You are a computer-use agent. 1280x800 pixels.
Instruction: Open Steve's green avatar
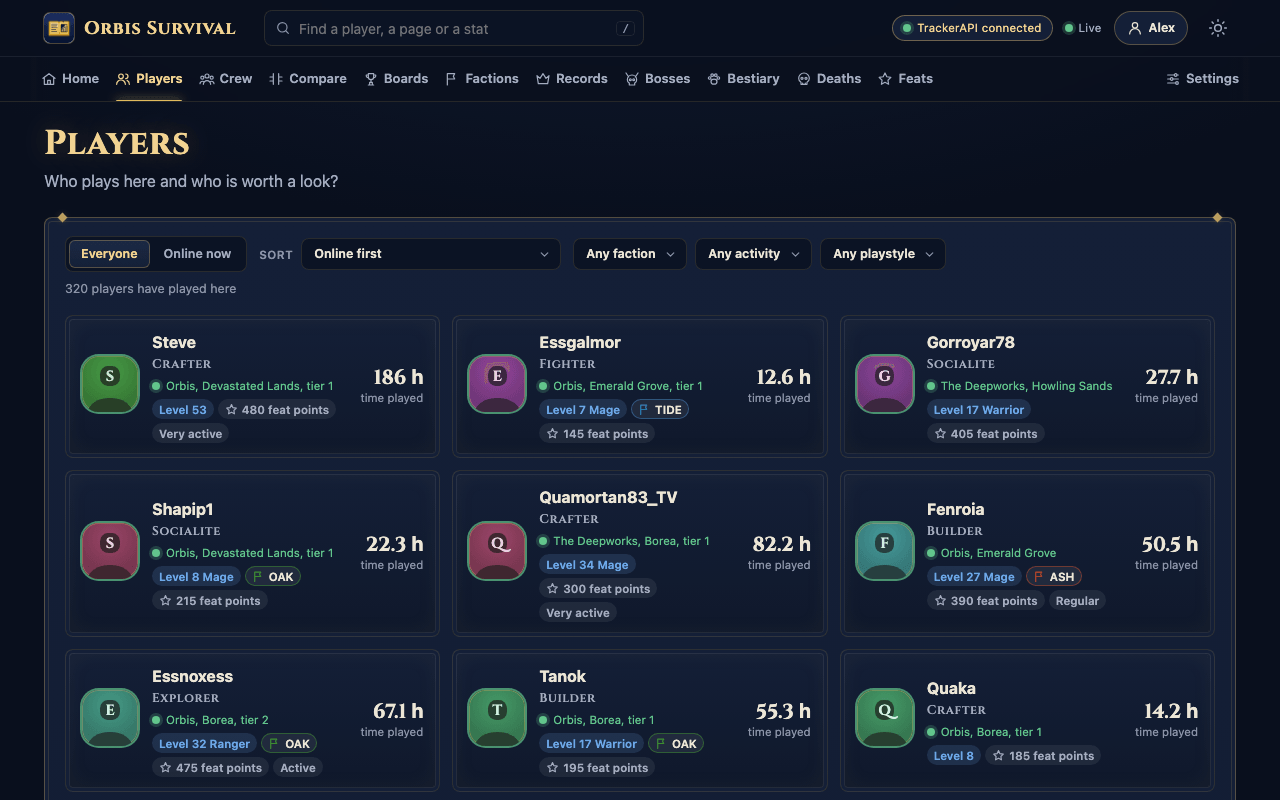coord(110,384)
